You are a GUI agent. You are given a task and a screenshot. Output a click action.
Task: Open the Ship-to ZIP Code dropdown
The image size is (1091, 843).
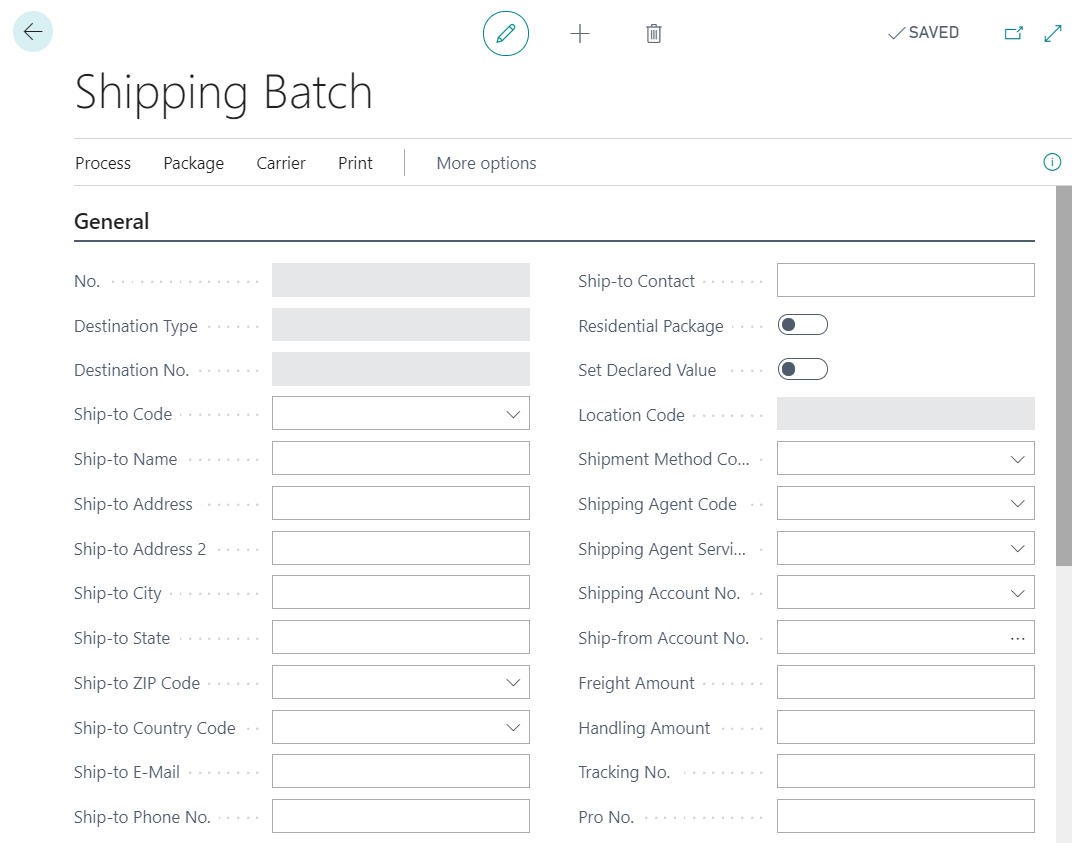pos(513,683)
